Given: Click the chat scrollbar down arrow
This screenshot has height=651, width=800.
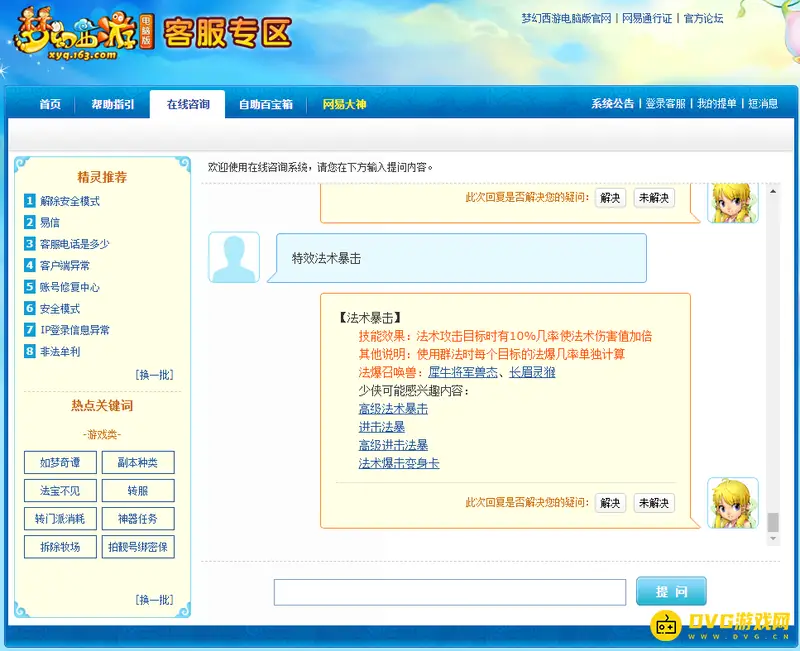Looking at the screenshot, I should point(773,539).
